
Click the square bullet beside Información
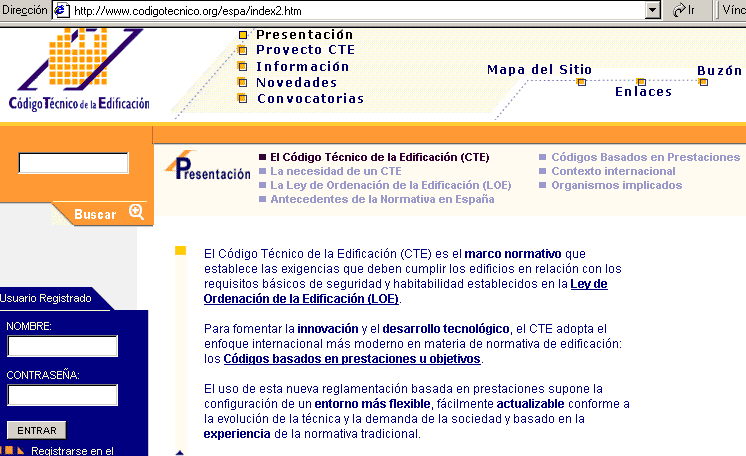point(243,67)
